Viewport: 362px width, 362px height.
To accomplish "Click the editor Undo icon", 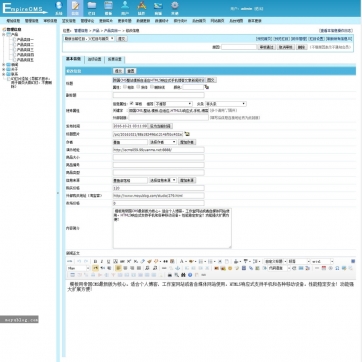I will pyautogui.click(x=79, y=262).
